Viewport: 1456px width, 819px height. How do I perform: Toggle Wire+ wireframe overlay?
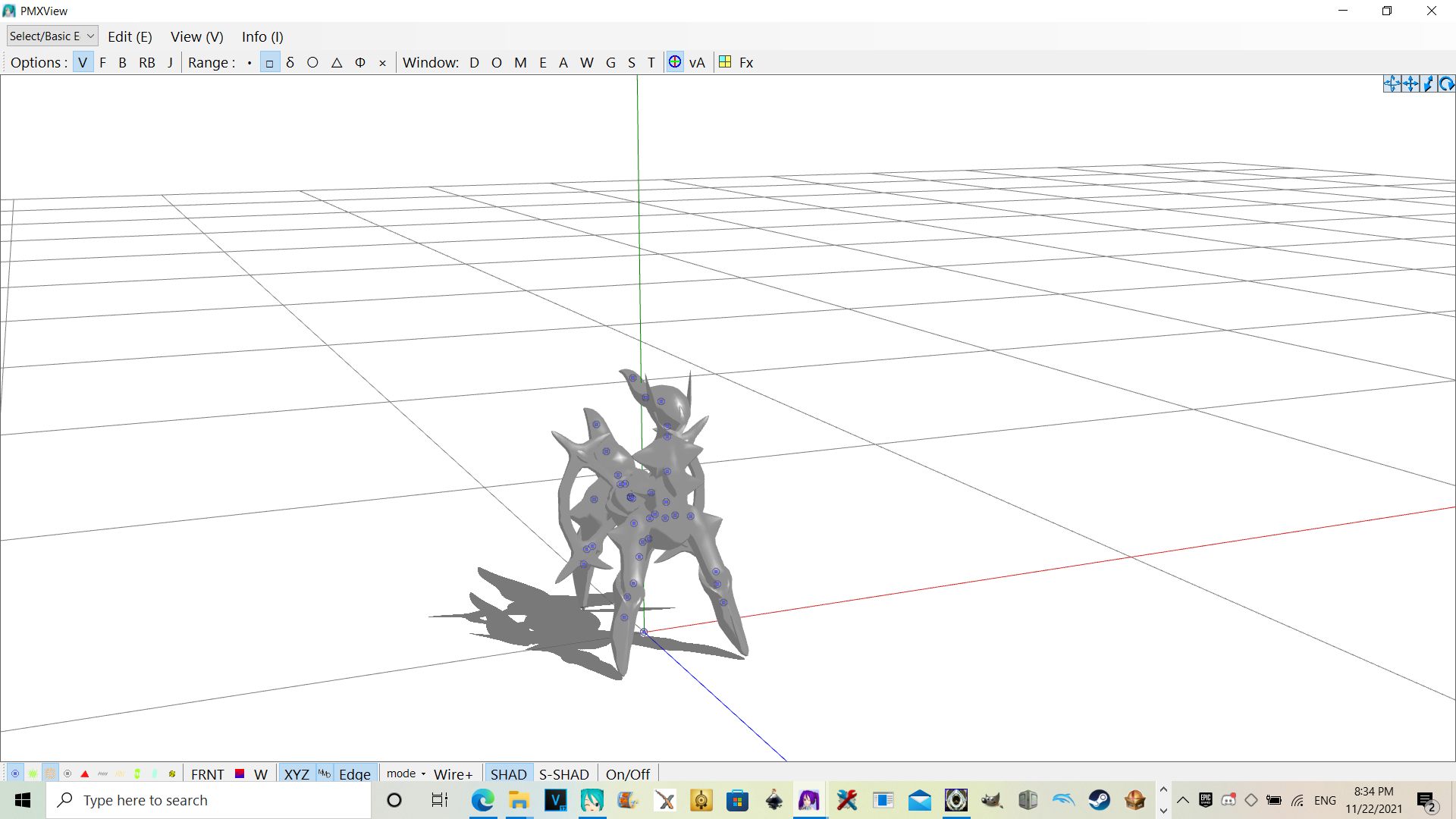(453, 774)
